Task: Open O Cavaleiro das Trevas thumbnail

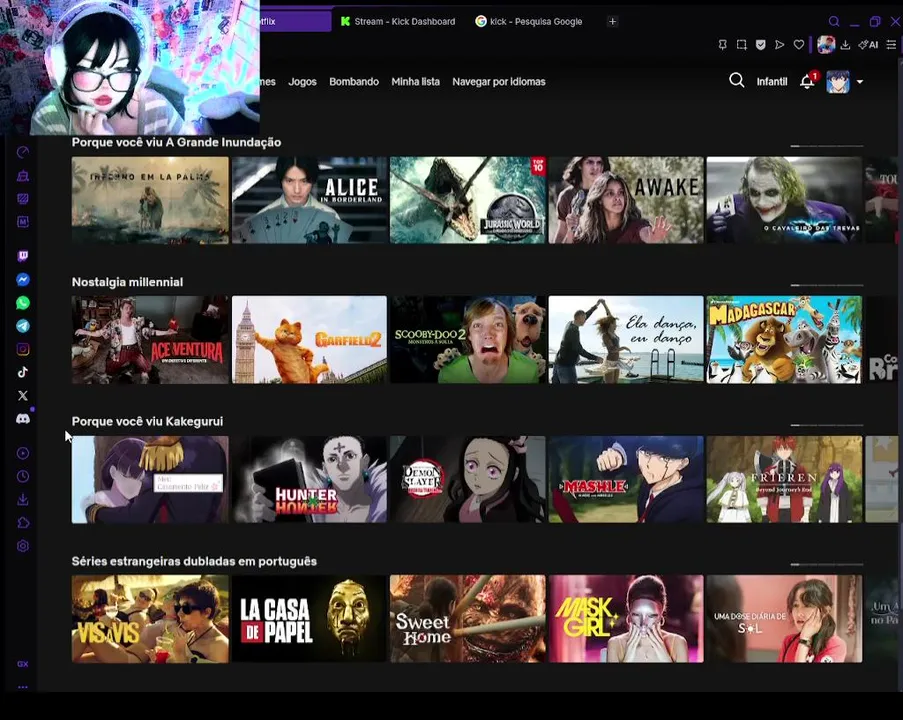Action: point(784,200)
